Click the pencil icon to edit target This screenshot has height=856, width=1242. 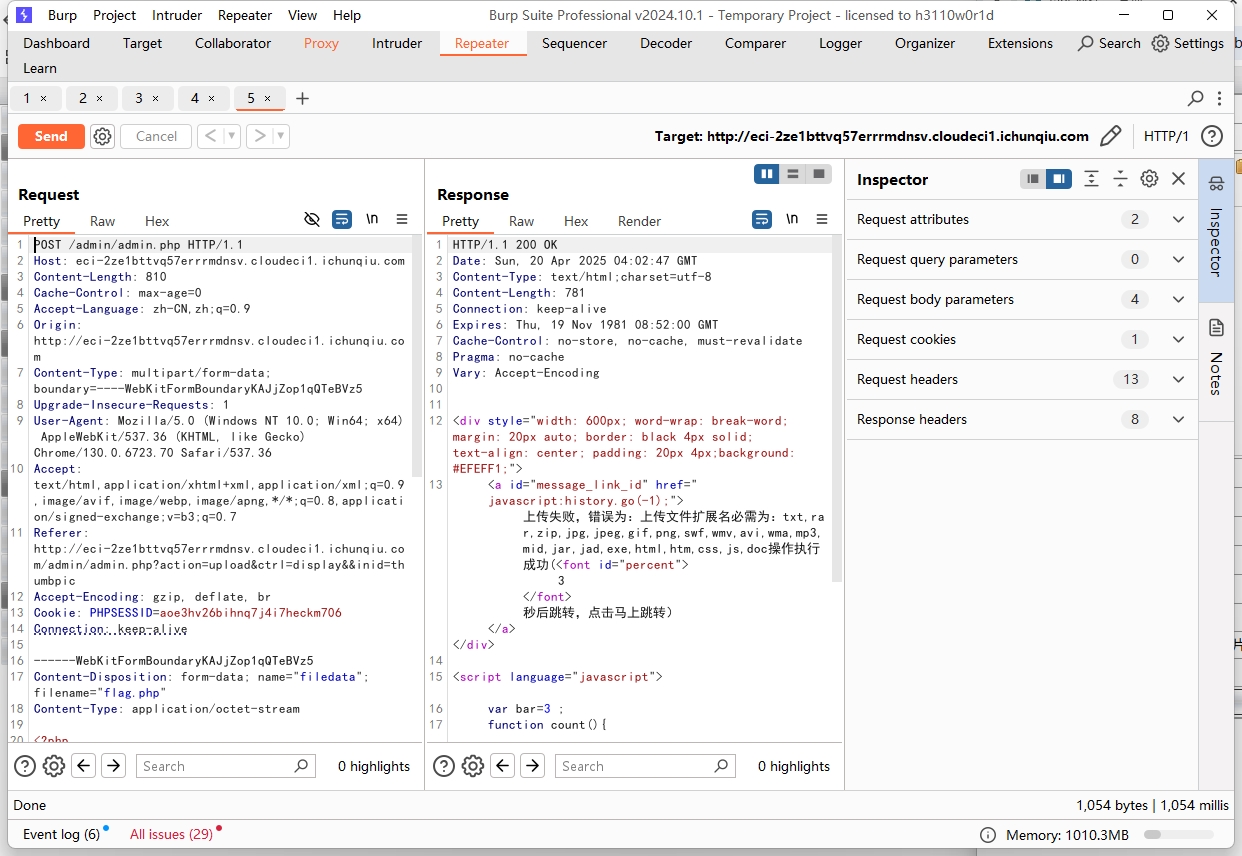tap(1110, 136)
